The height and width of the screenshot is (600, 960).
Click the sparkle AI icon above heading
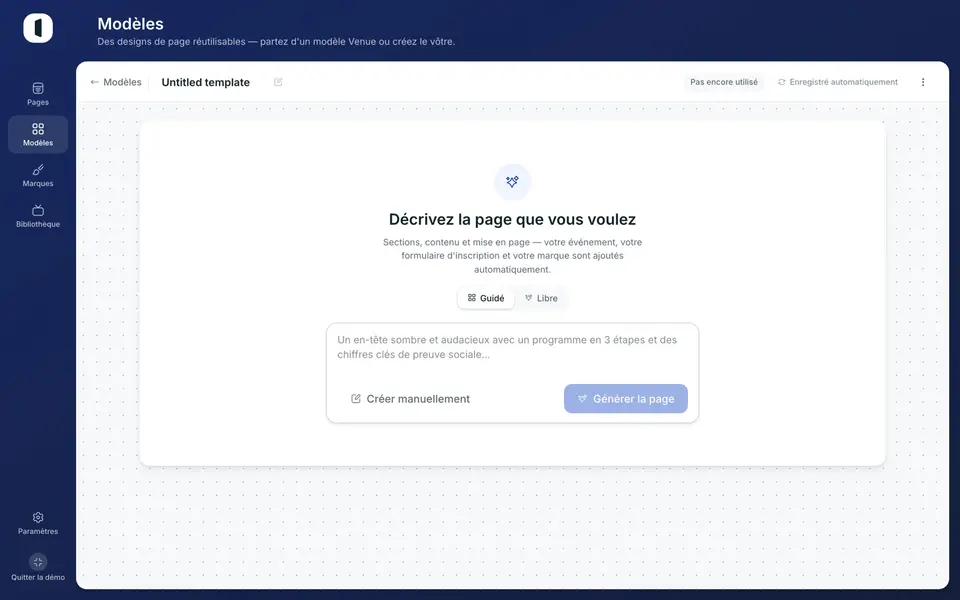(512, 182)
